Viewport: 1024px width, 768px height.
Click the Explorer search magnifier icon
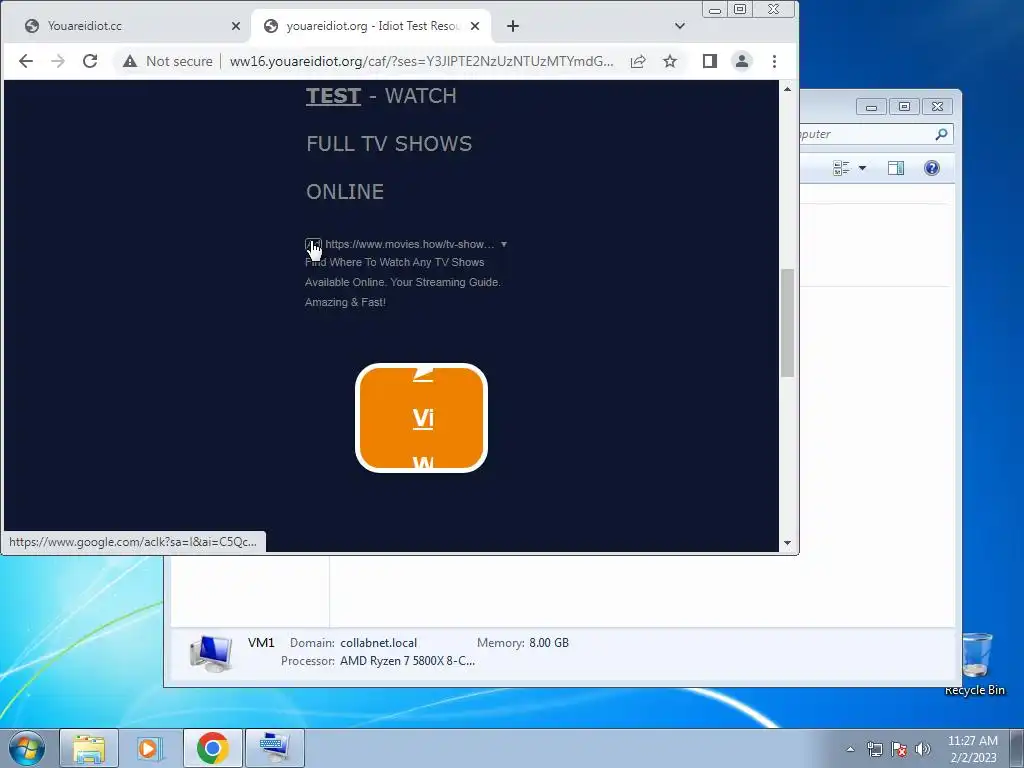click(941, 134)
